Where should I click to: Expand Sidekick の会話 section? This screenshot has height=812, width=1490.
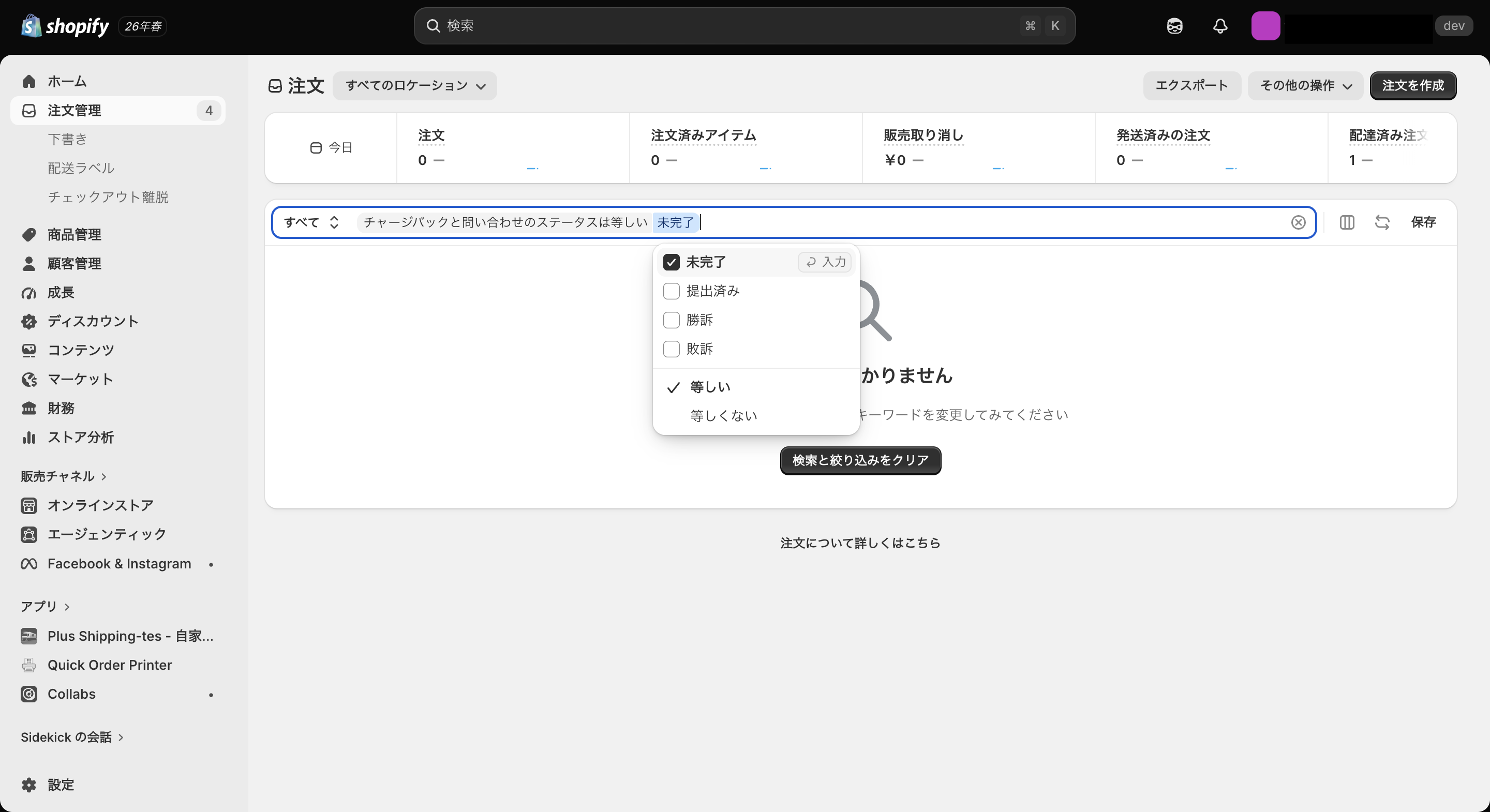[72, 737]
